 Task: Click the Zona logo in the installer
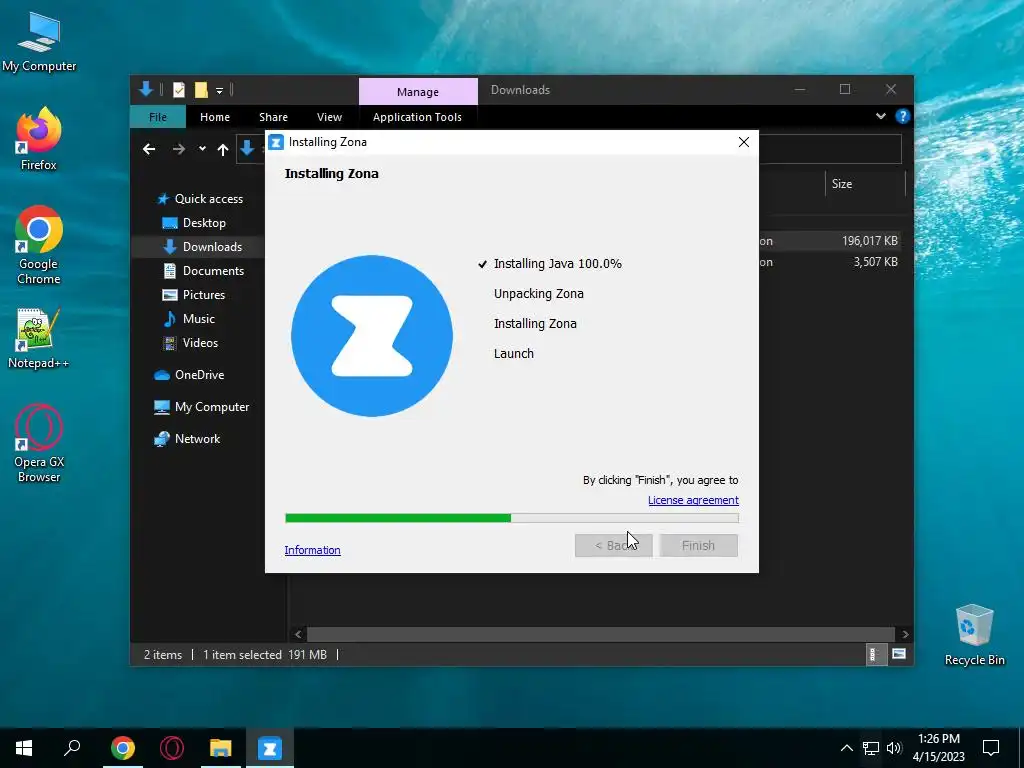pos(372,336)
